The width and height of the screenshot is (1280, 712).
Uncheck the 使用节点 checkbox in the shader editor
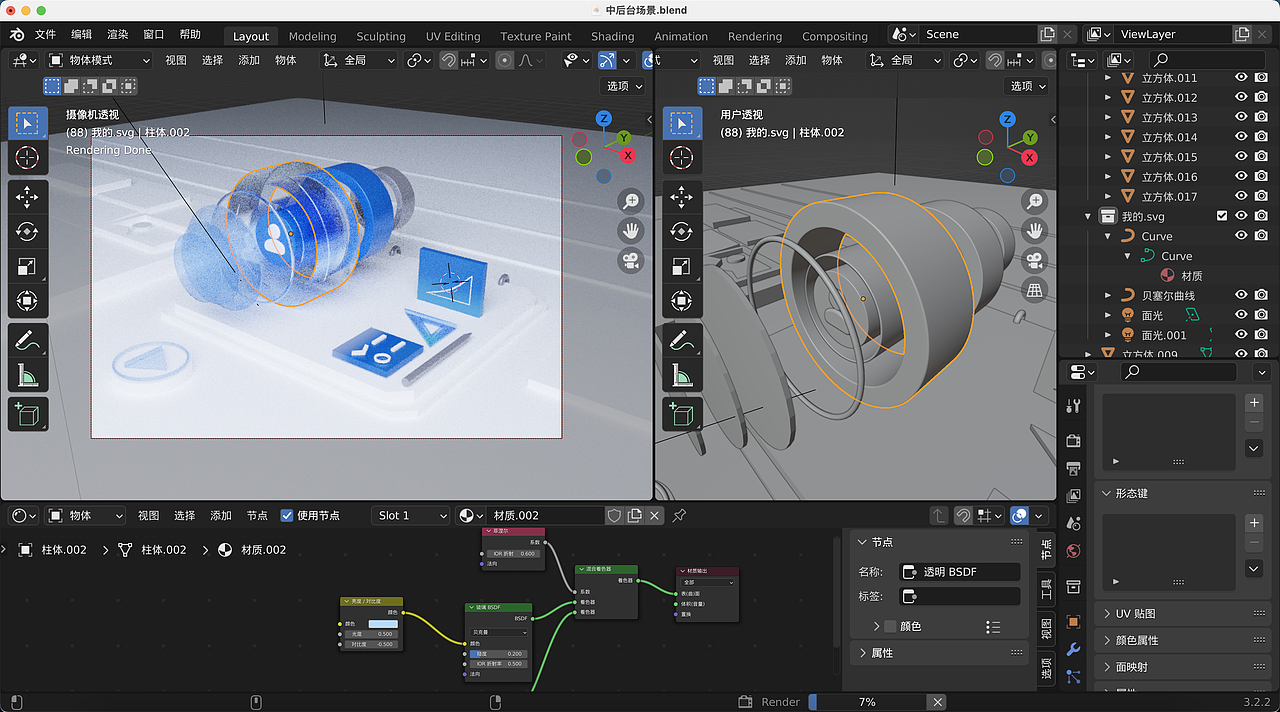(289, 515)
